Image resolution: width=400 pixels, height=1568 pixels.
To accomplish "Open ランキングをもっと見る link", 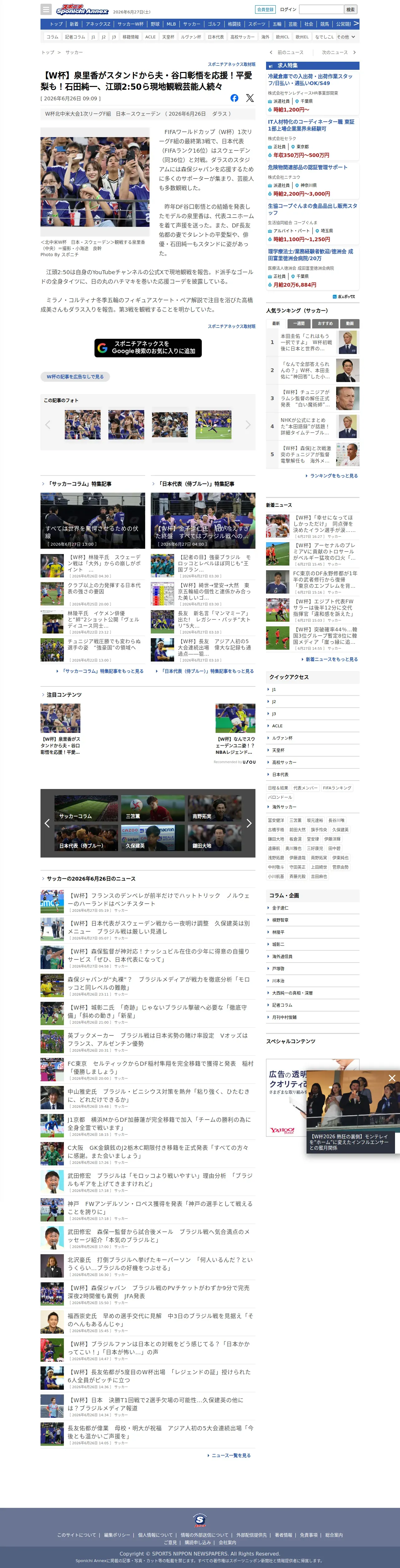I will (x=334, y=476).
